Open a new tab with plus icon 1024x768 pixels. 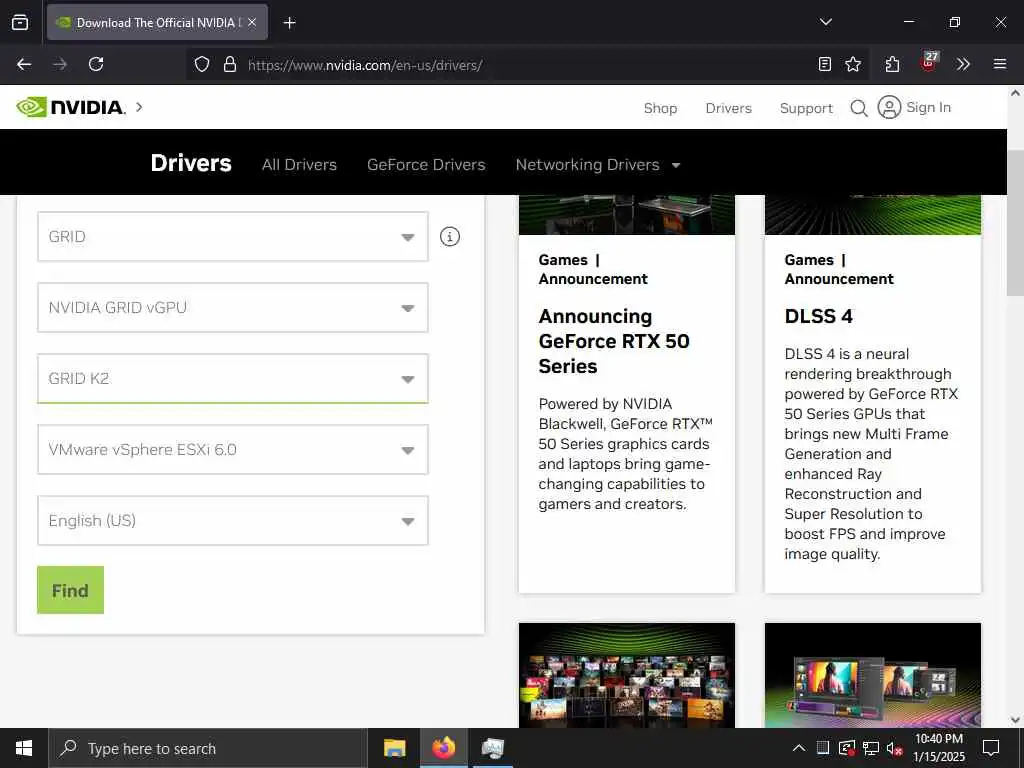click(289, 23)
